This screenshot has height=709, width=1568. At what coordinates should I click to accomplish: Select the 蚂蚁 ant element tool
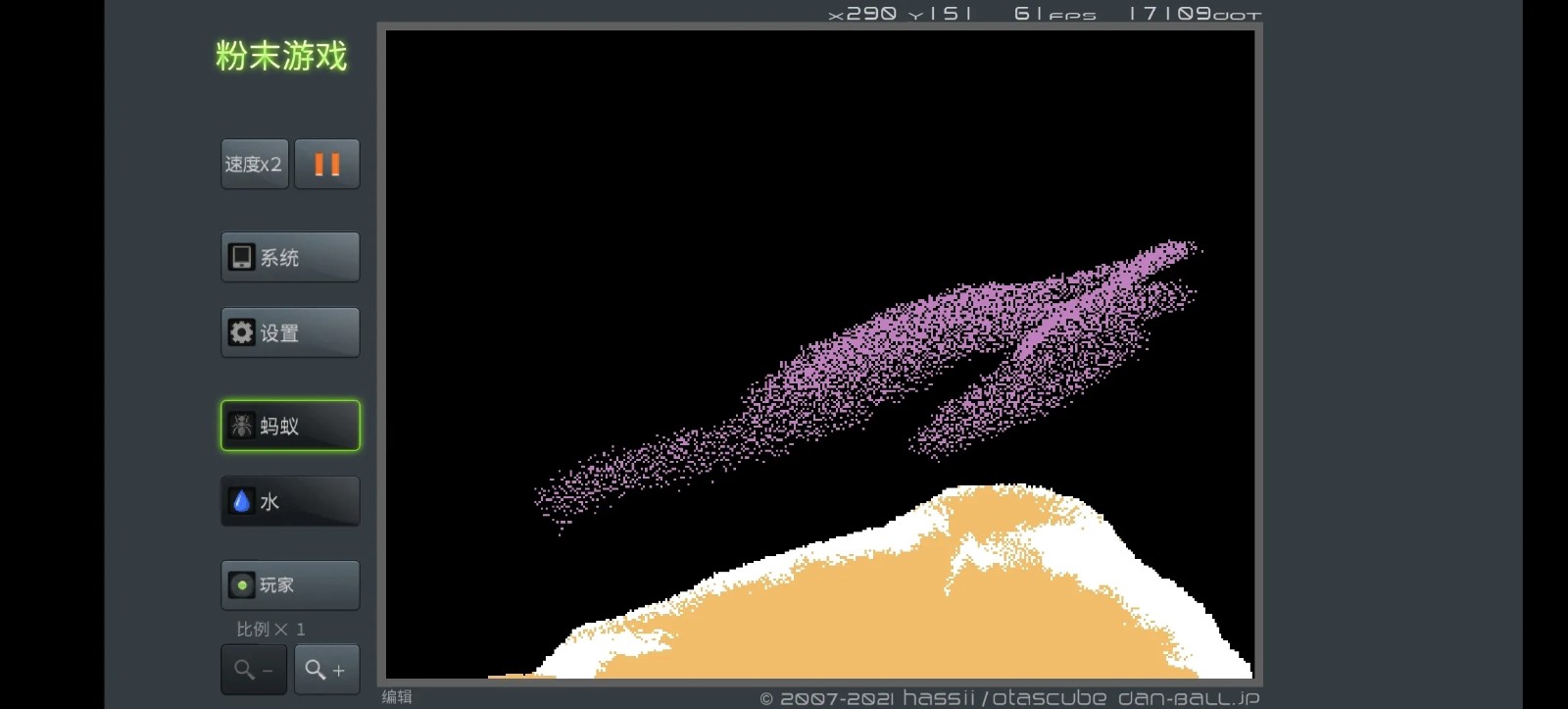click(x=290, y=426)
